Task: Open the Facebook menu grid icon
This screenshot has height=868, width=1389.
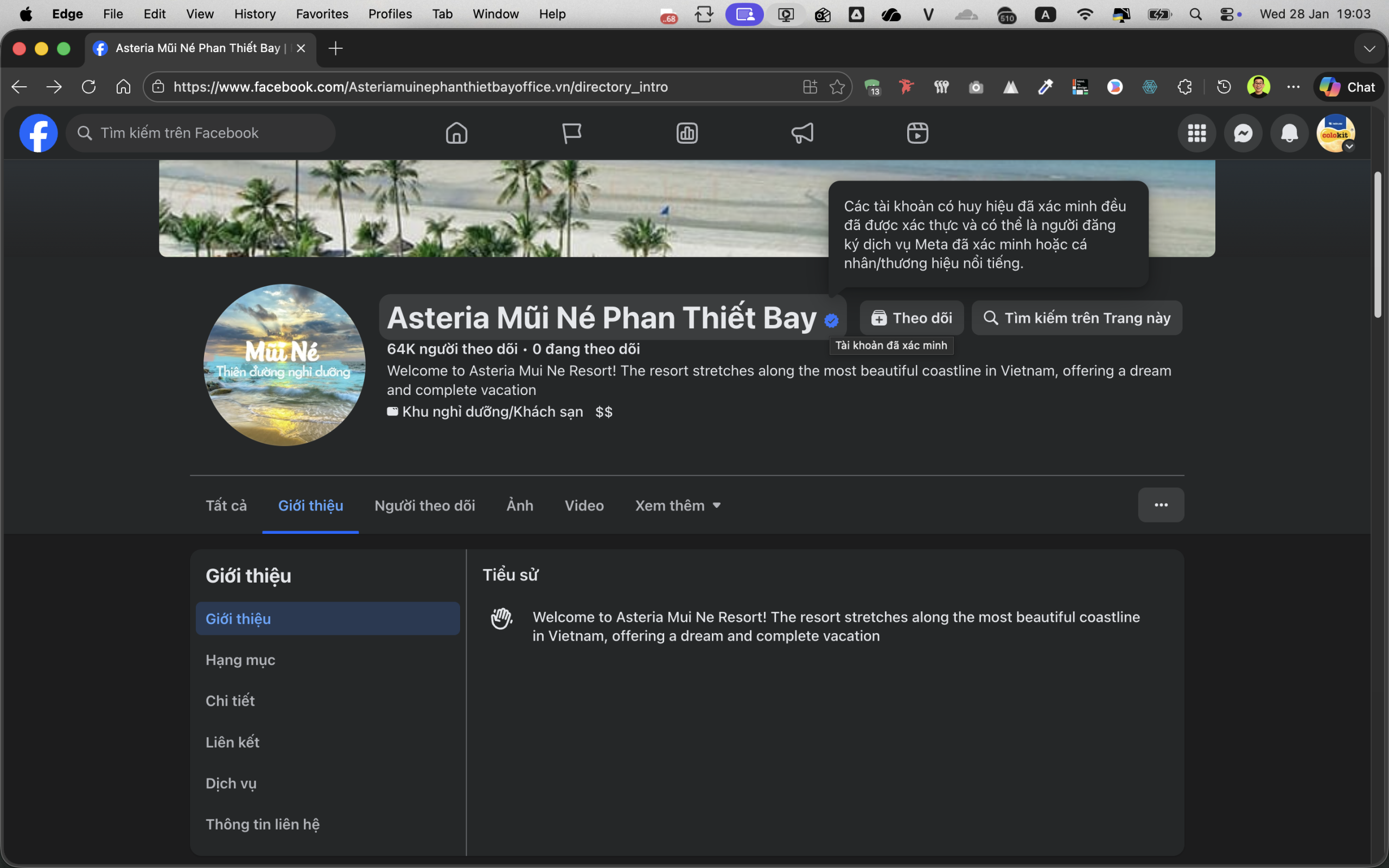Action: pyautogui.click(x=1197, y=133)
